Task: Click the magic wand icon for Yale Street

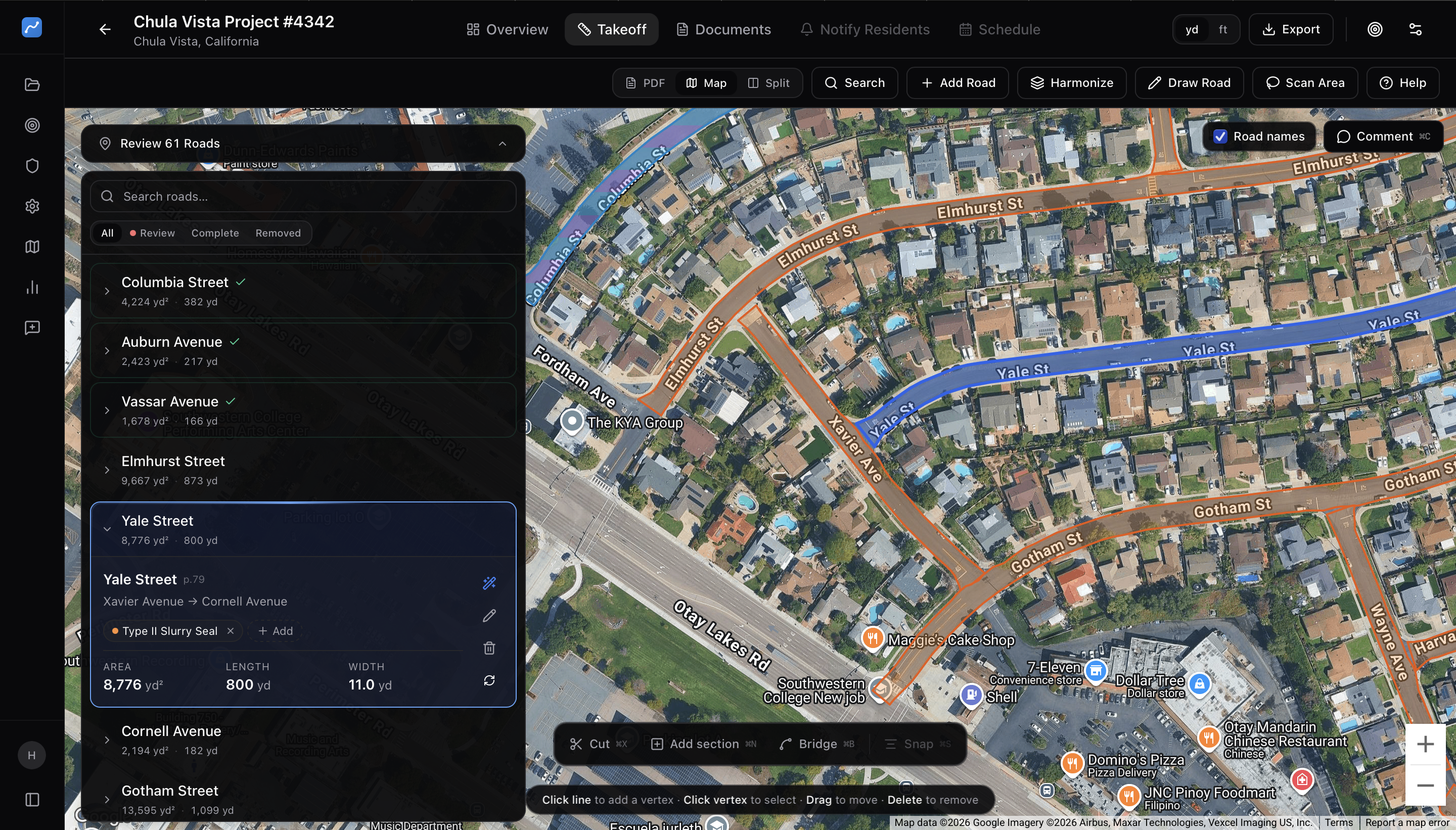Action: [489, 583]
